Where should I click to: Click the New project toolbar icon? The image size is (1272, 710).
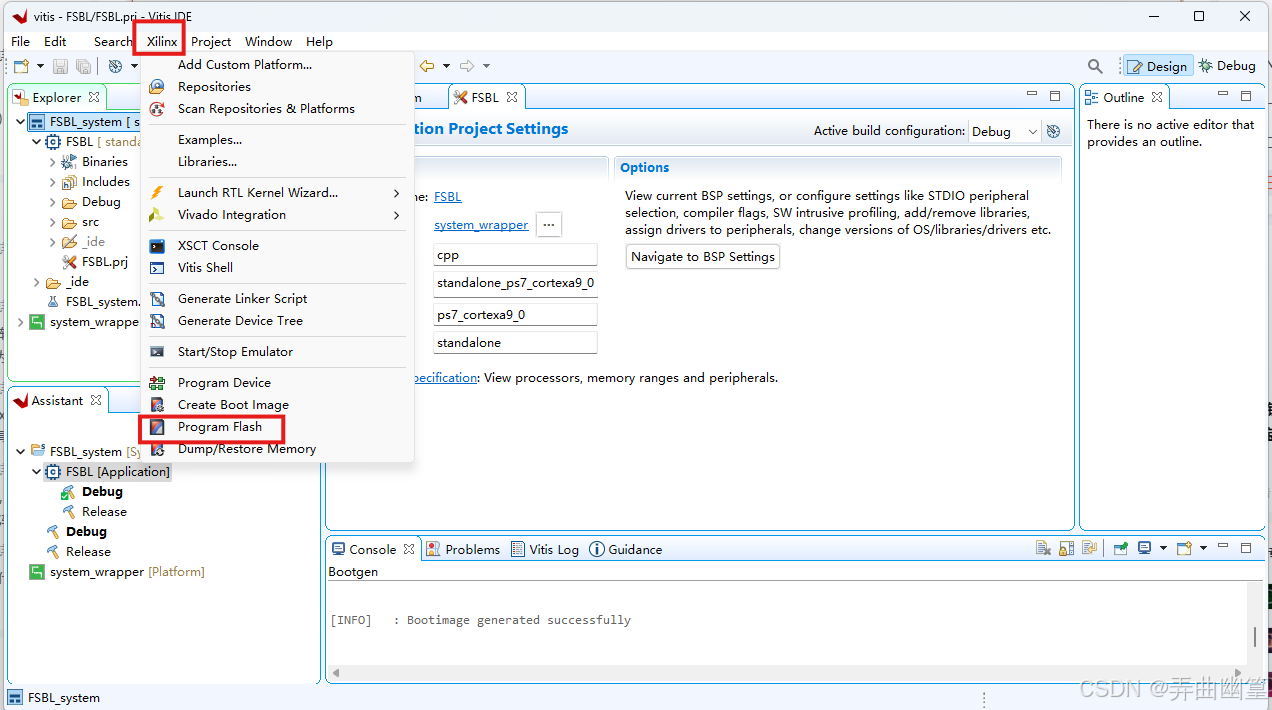click(x=21, y=66)
